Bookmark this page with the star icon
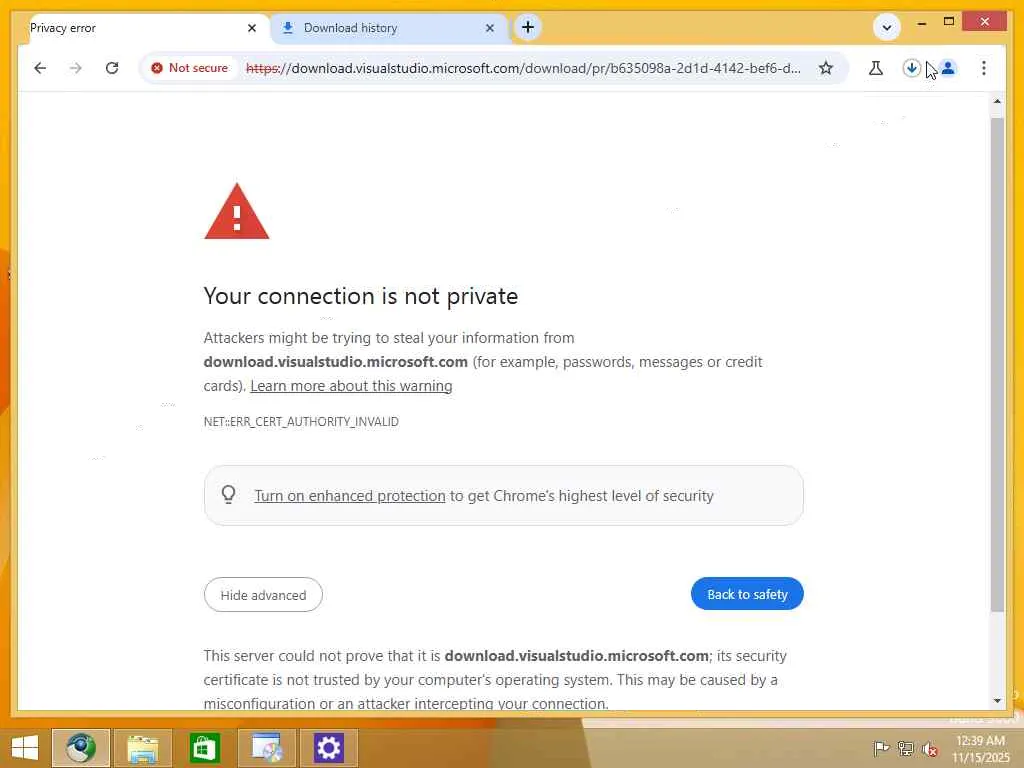 pyautogui.click(x=826, y=68)
